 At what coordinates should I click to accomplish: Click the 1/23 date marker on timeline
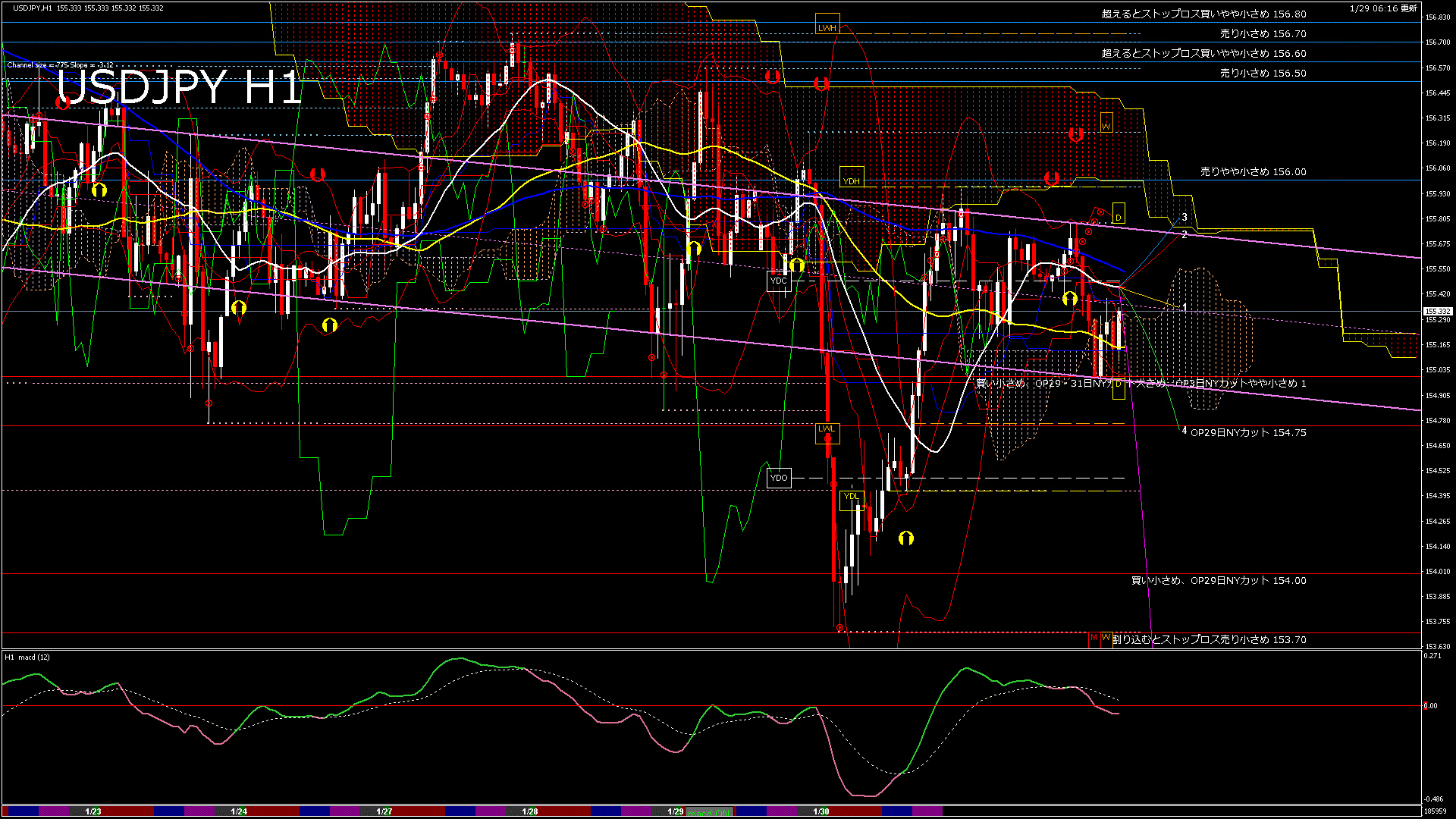coord(93,811)
